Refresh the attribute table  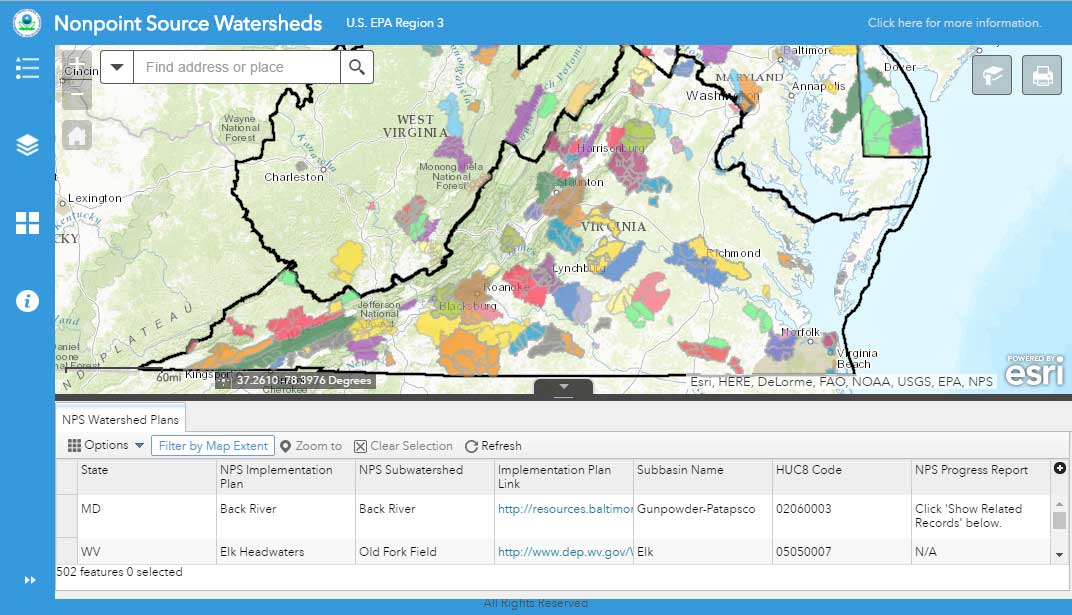click(x=493, y=446)
